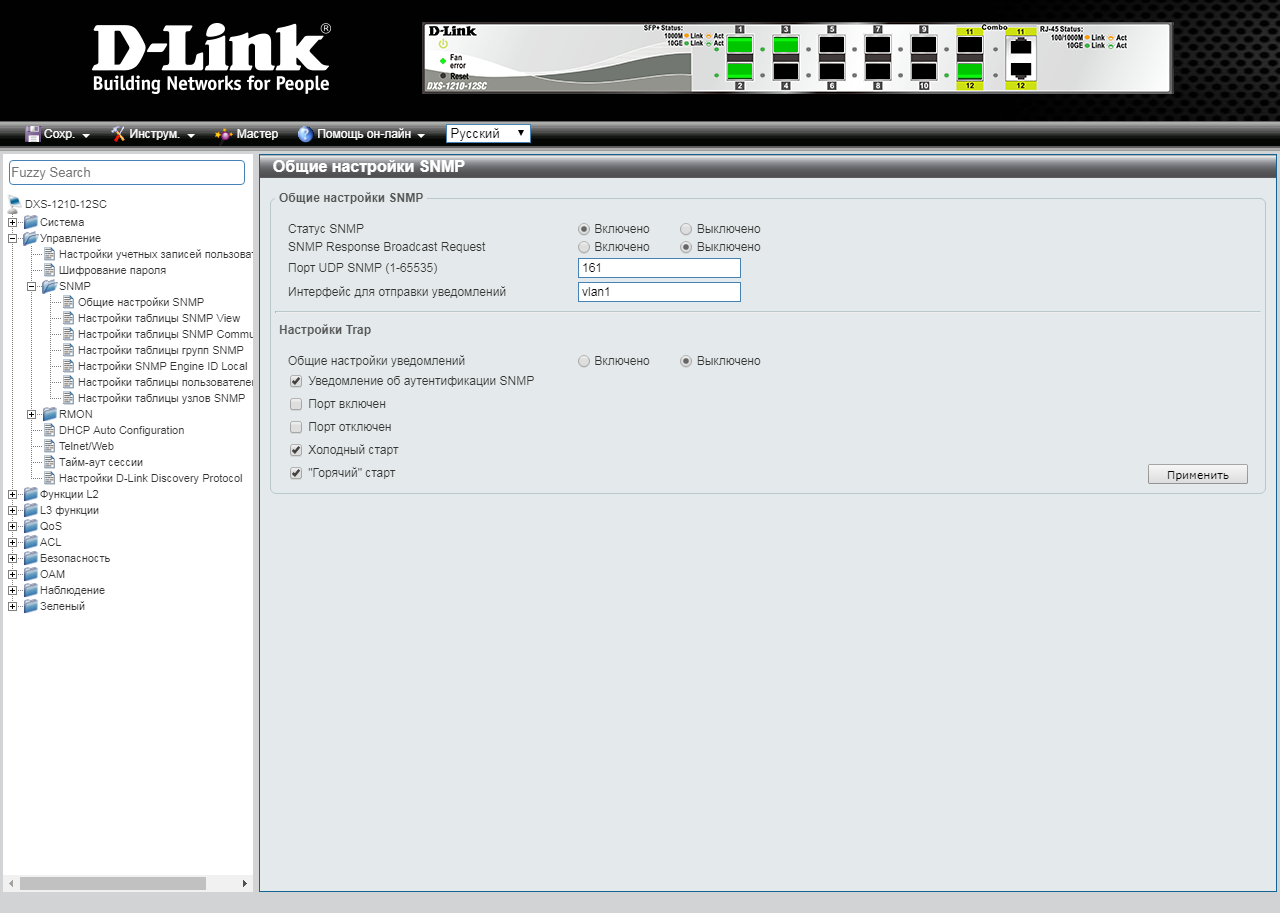Screen dimensions: 1280x913
Task: Expand the Функции L2 tree node
Action: tap(12, 494)
